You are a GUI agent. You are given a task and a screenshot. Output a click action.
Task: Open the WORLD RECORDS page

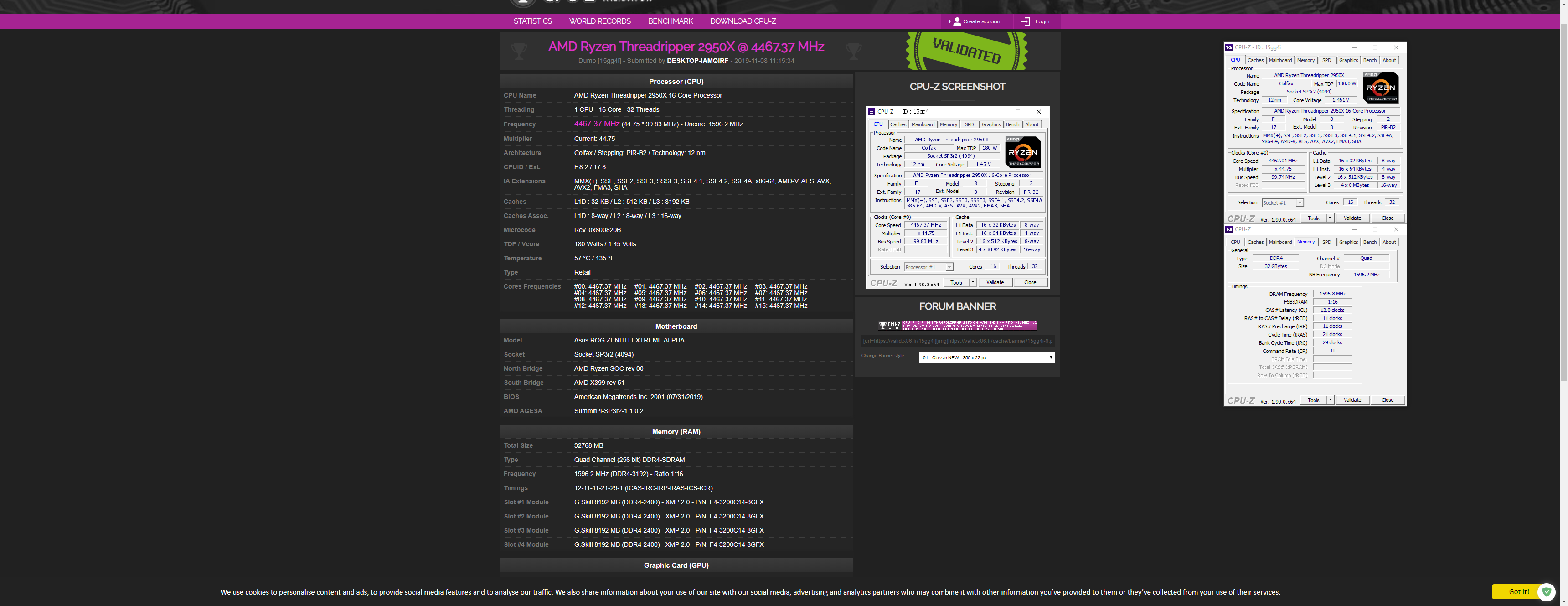coord(599,21)
